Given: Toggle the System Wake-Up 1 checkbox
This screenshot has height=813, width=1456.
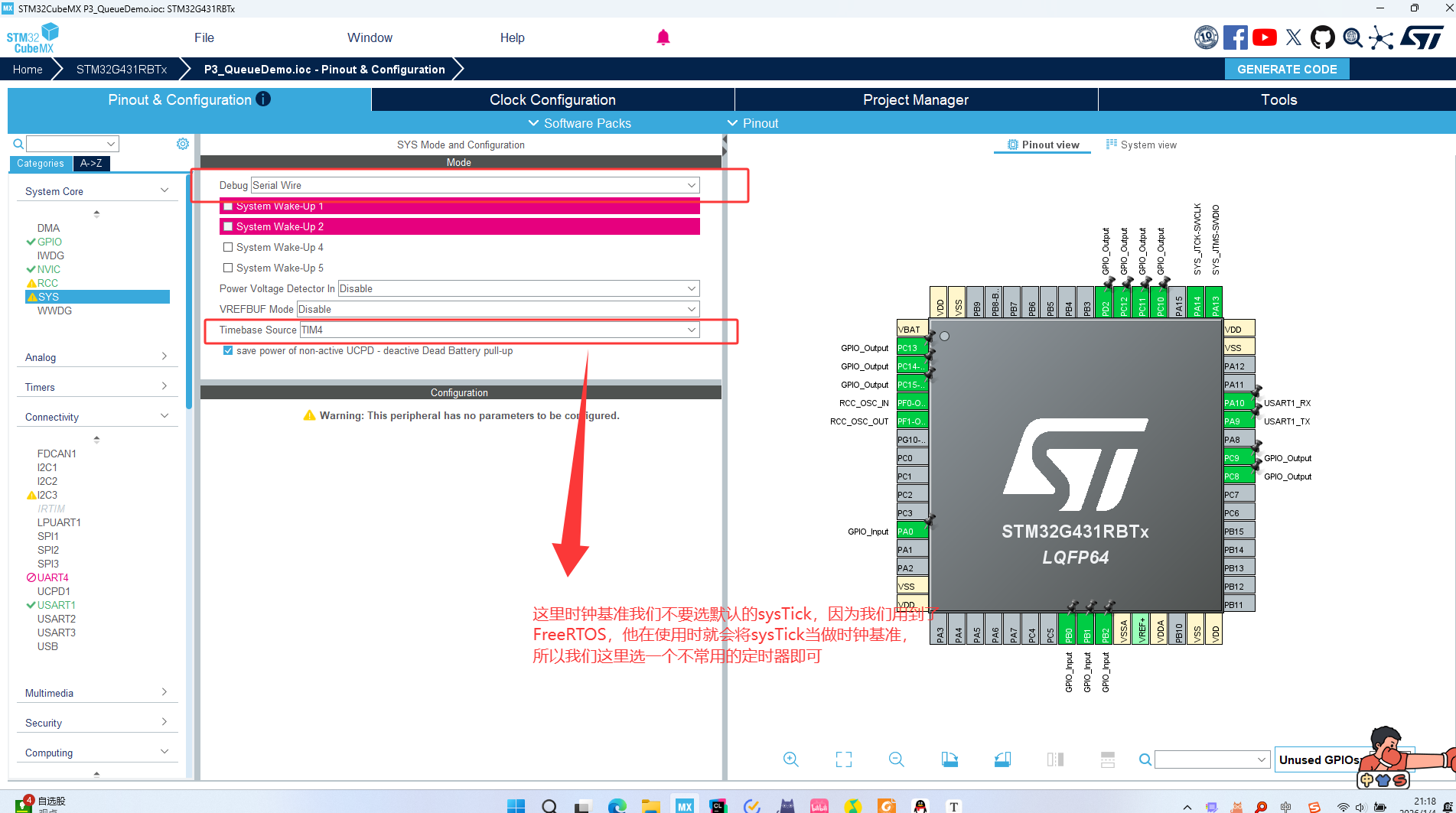Looking at the screenshot, I should [228, 207].
